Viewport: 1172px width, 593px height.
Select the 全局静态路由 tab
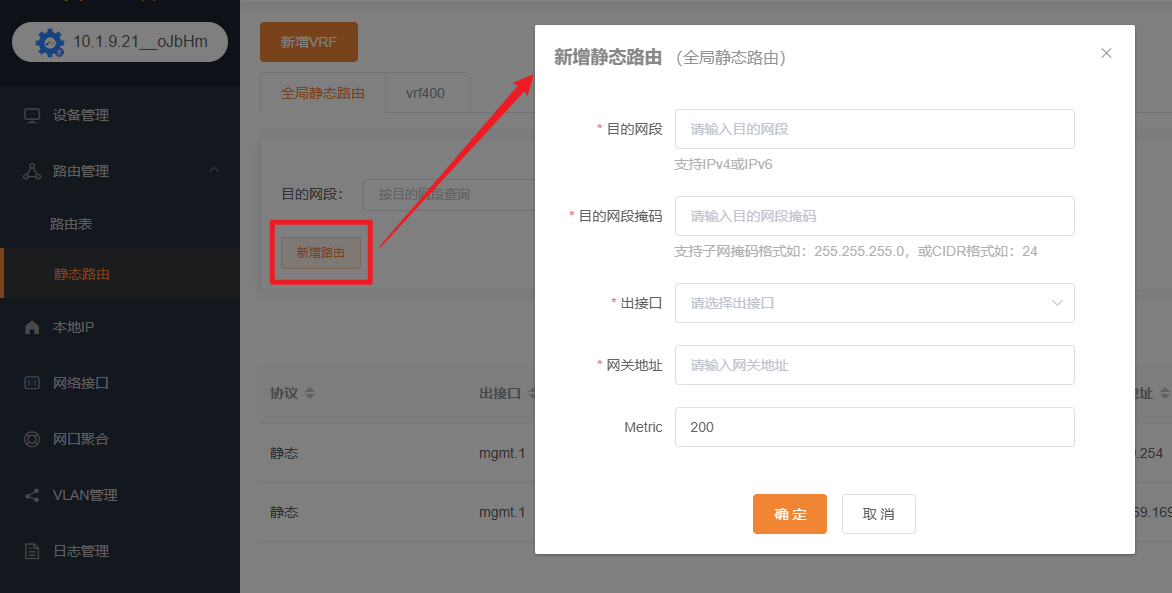[x=322, y=93]
